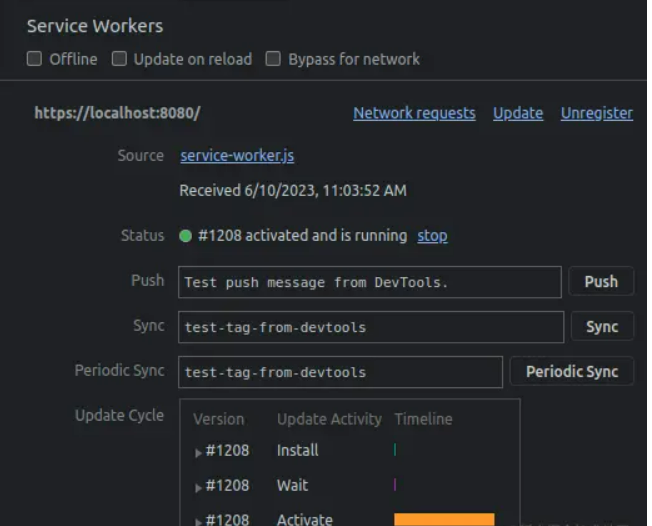
Task: Click the Update Activity column header
Action: 329,419
